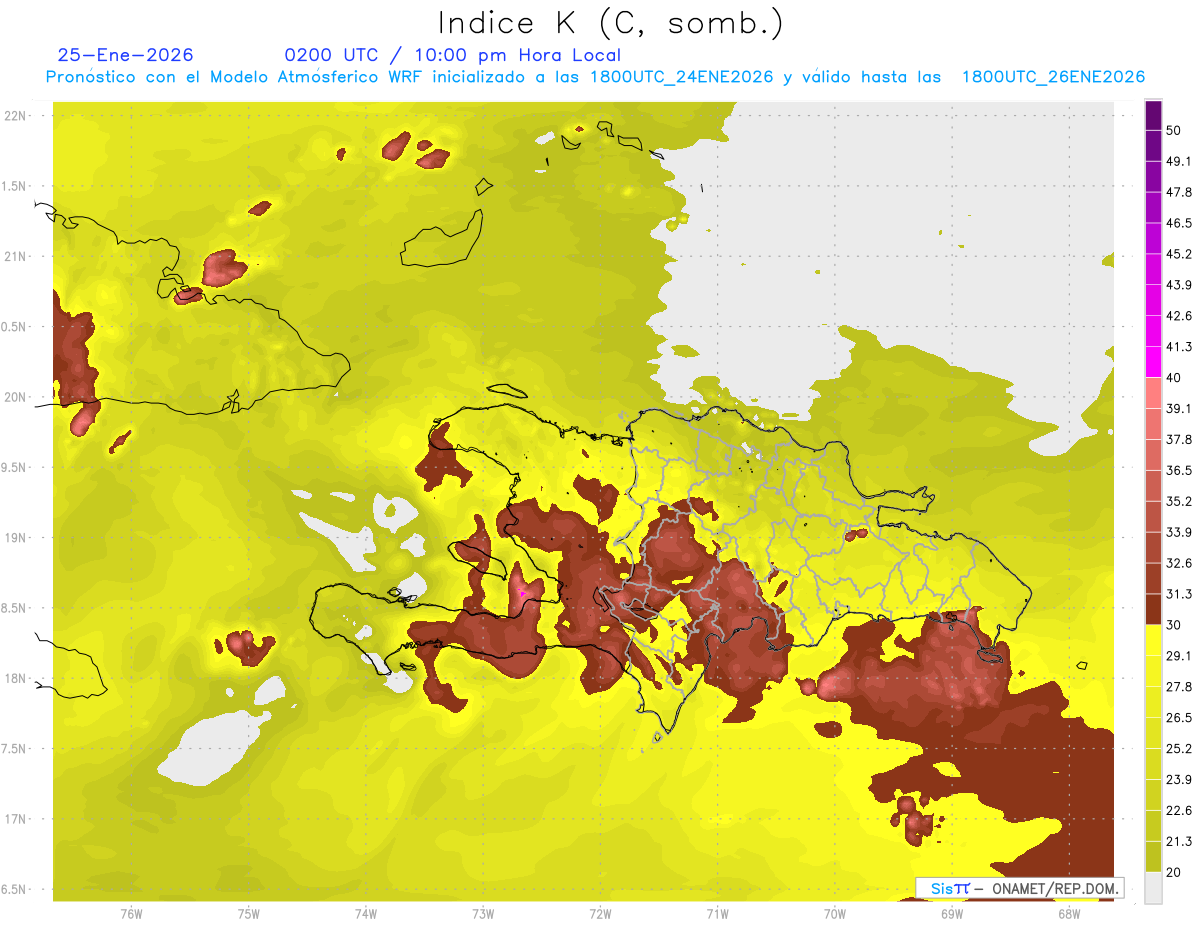Click the "71W" longitude axis label

point(717,914)
